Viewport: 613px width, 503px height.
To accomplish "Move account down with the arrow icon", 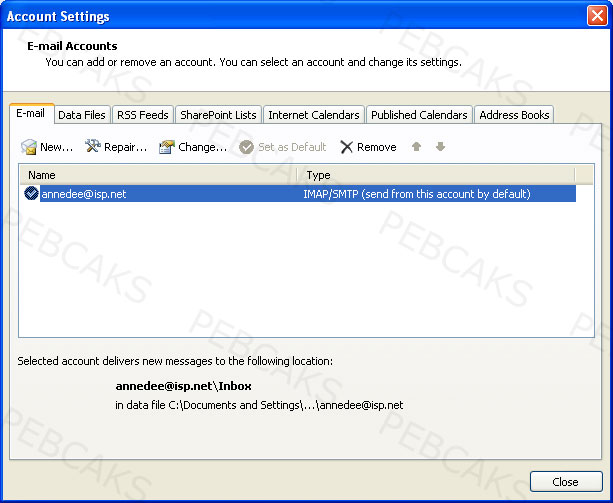I will click(x=441, y=147).
